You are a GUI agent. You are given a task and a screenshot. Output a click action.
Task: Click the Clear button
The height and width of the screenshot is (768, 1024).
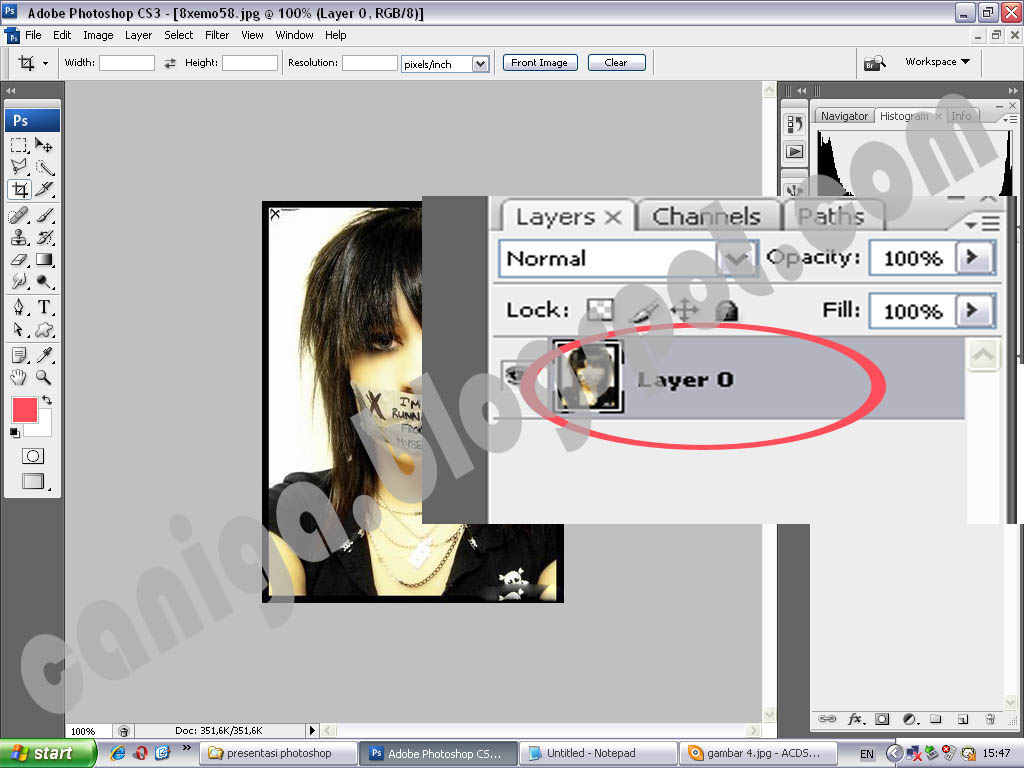[616, 63]
